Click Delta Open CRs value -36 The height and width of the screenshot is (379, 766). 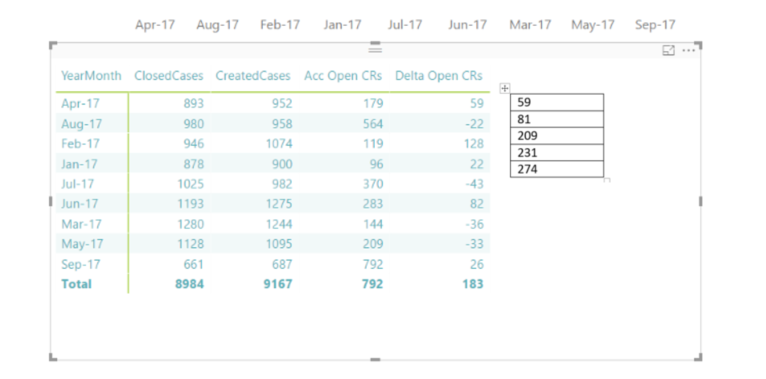[474, 224]
